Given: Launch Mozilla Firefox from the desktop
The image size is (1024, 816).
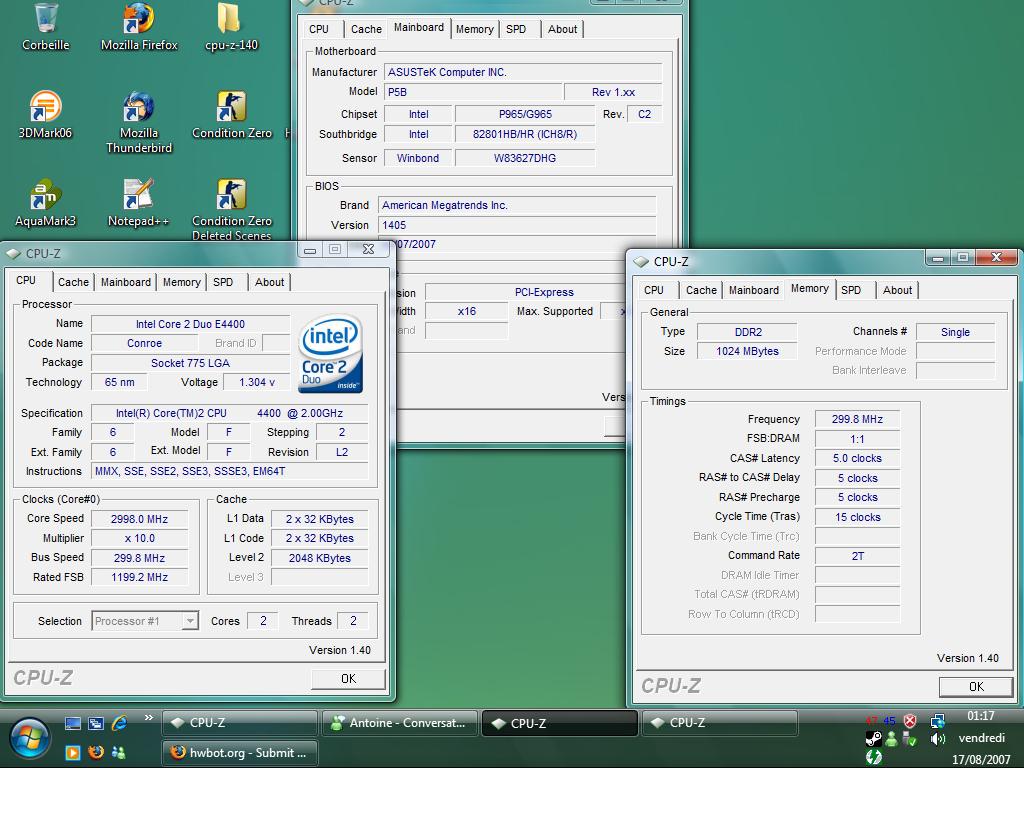Looking at the screenshot, I should click(138, 26).
